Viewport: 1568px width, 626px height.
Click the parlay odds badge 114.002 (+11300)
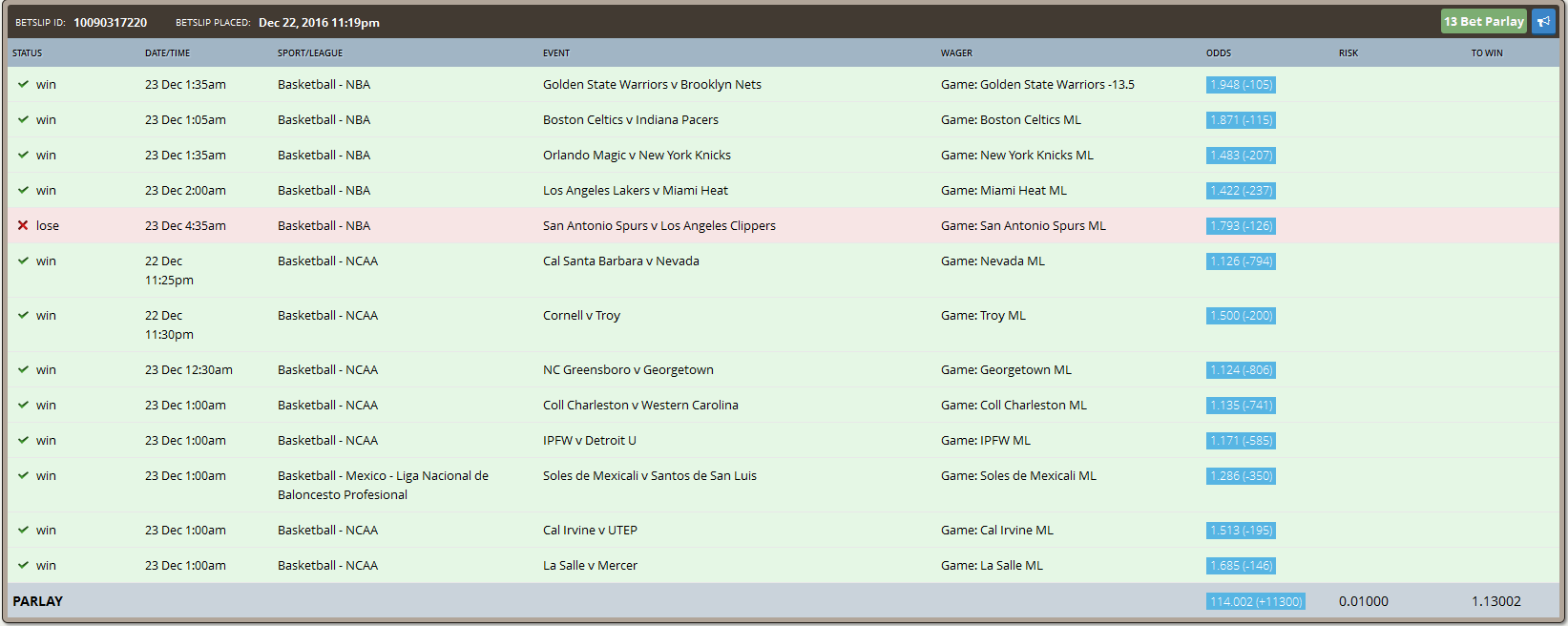[x=1255, y=602]
